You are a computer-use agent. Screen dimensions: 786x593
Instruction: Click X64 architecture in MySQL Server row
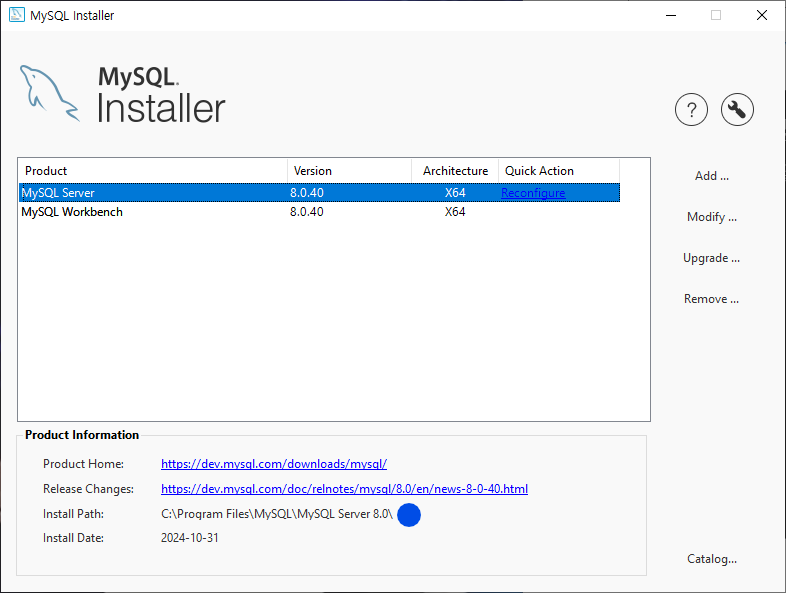point(455,193)
